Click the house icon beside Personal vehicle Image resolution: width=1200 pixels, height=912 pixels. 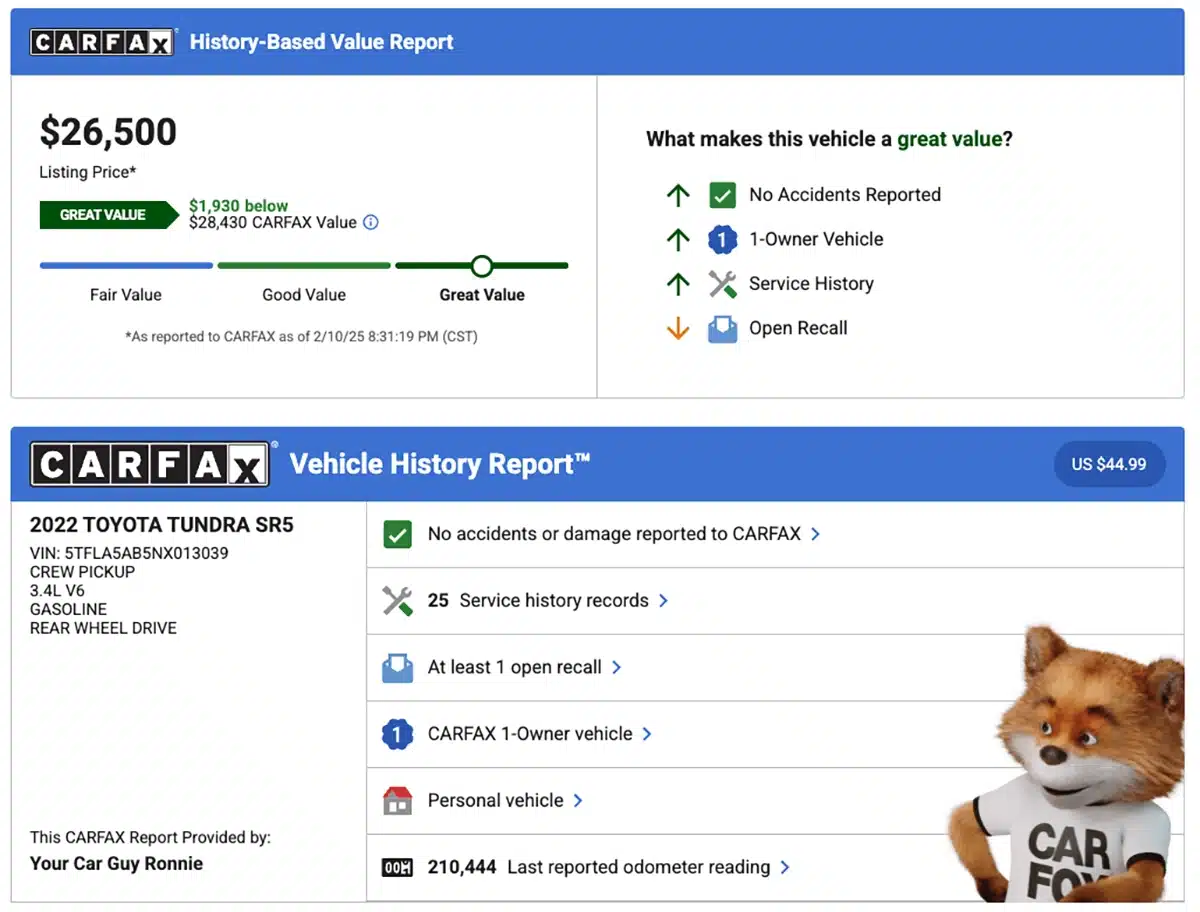[x=397, y=801]
